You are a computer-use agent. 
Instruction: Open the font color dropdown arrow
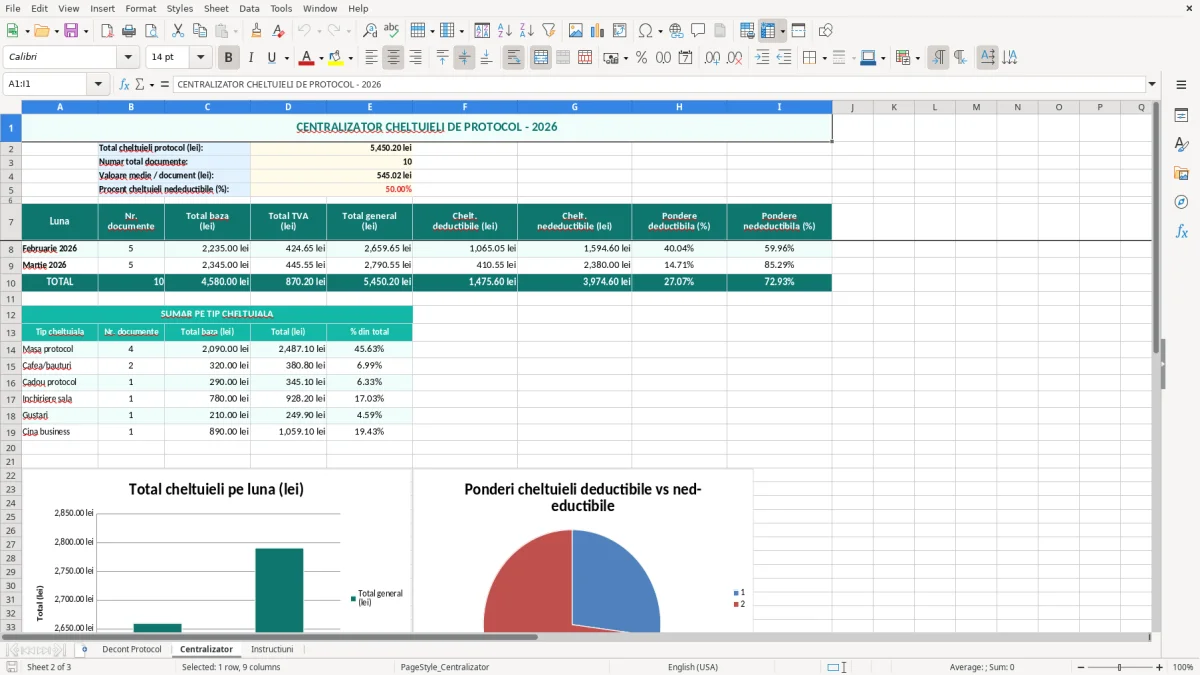pos(321,58)
